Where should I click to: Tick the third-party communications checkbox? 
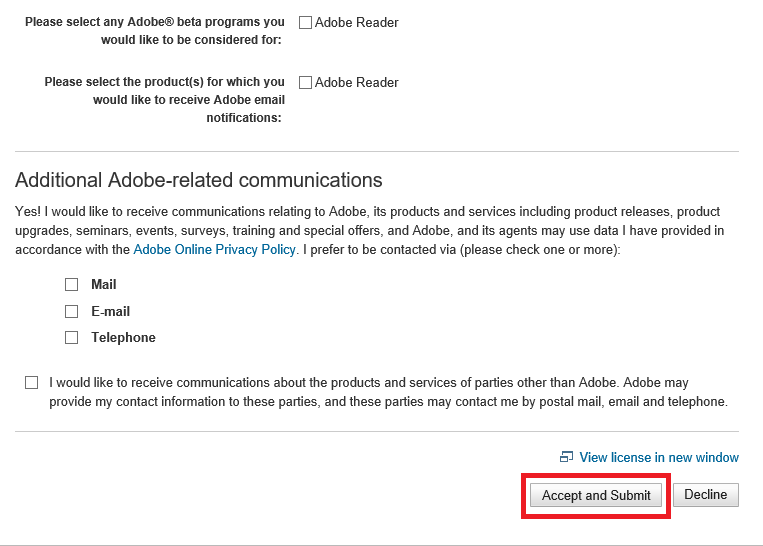point(32,383)
